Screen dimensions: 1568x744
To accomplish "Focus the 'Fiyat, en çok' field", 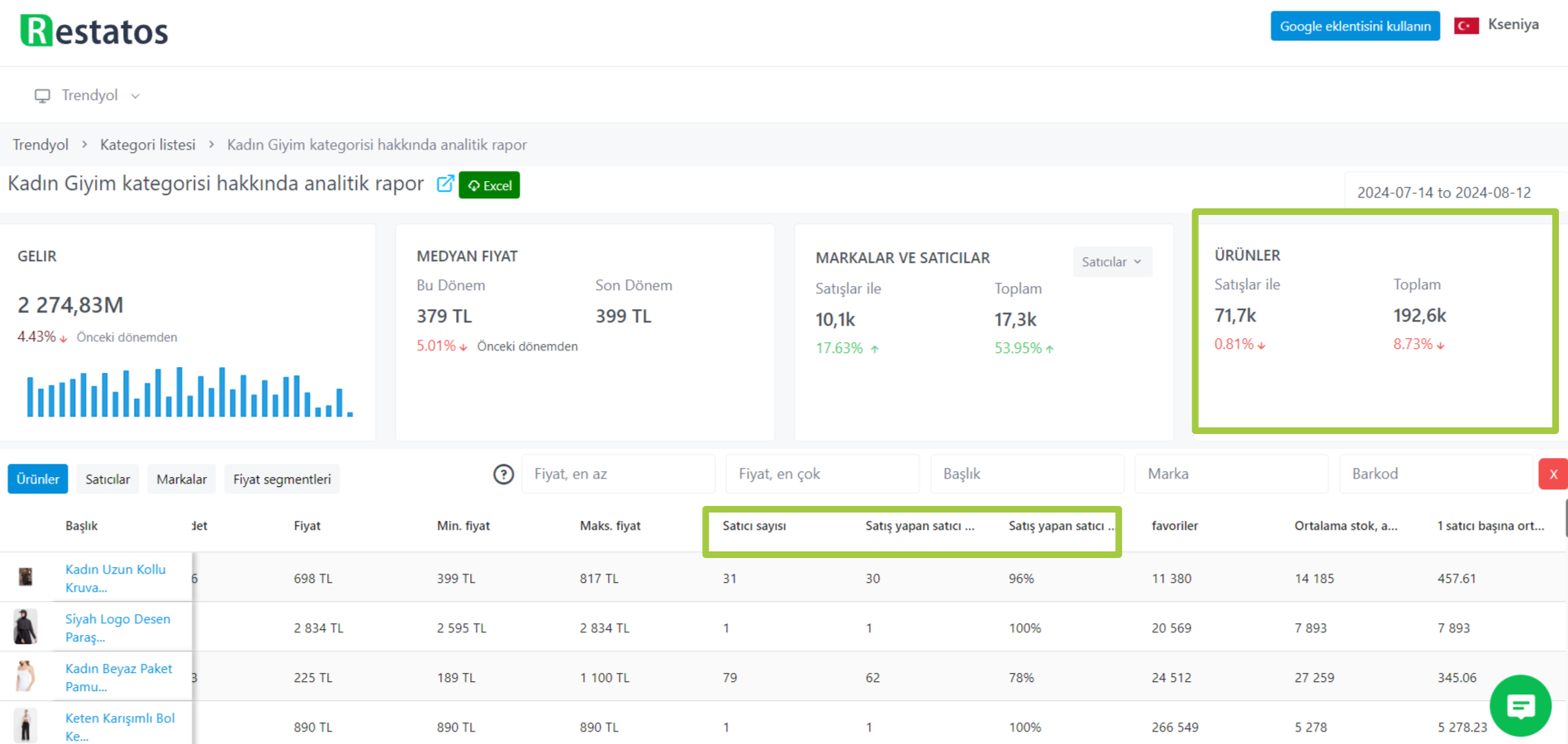I will coord(822,474).
